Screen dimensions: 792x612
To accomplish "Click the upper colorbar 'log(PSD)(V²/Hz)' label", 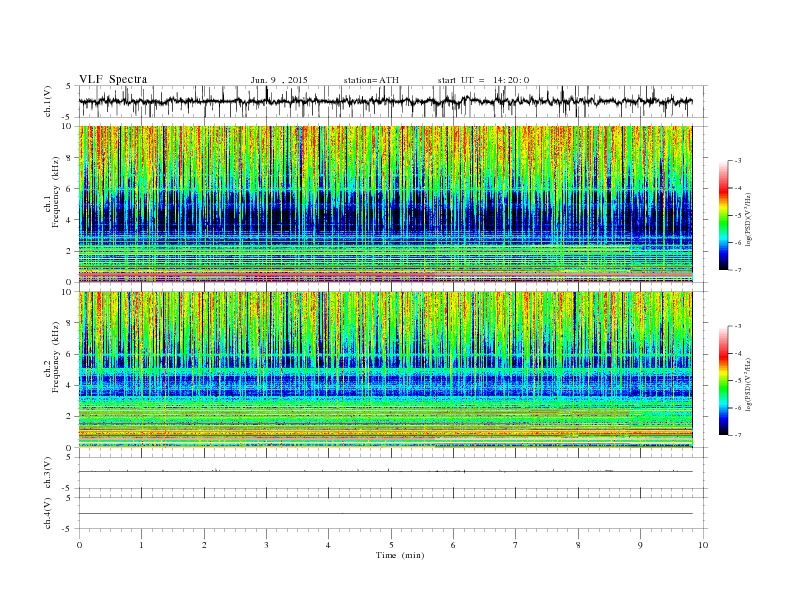I will tap(748, 220).
